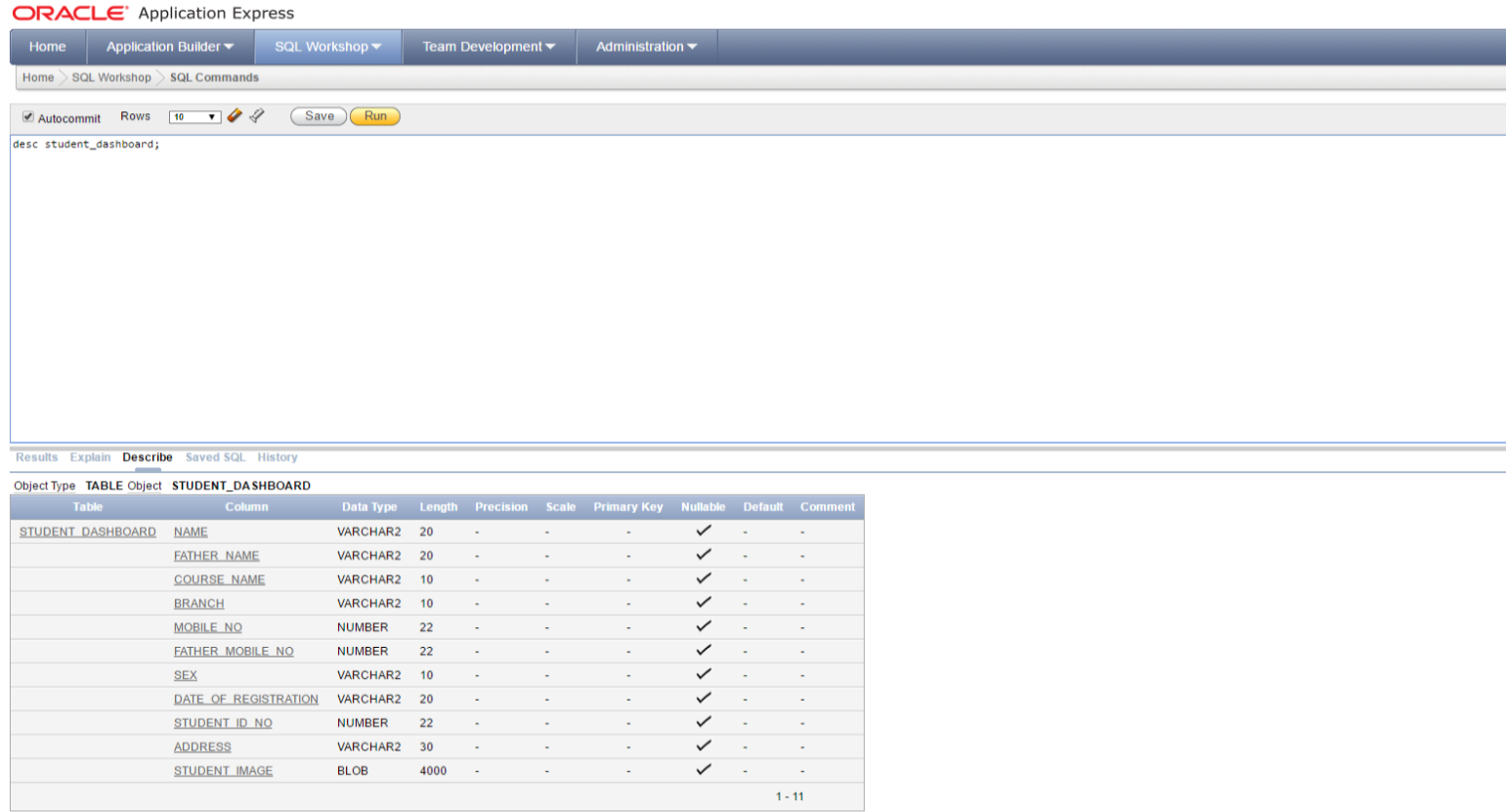Click the MOBILE_NO column link
1506x812 pixels.
[x=207, y=626]
